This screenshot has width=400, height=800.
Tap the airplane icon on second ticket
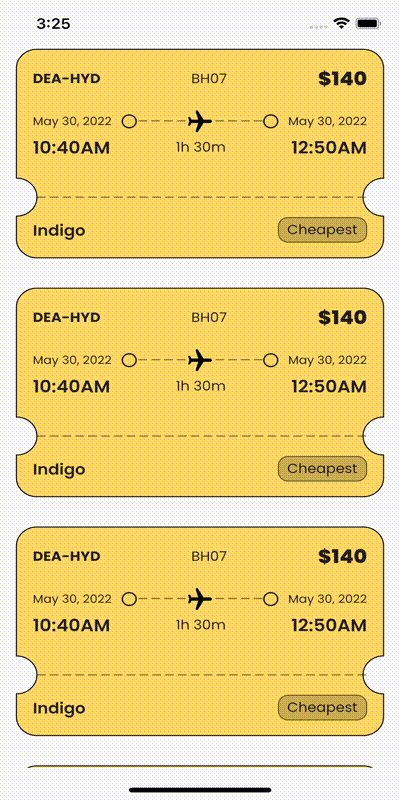[x=199, y=360]
